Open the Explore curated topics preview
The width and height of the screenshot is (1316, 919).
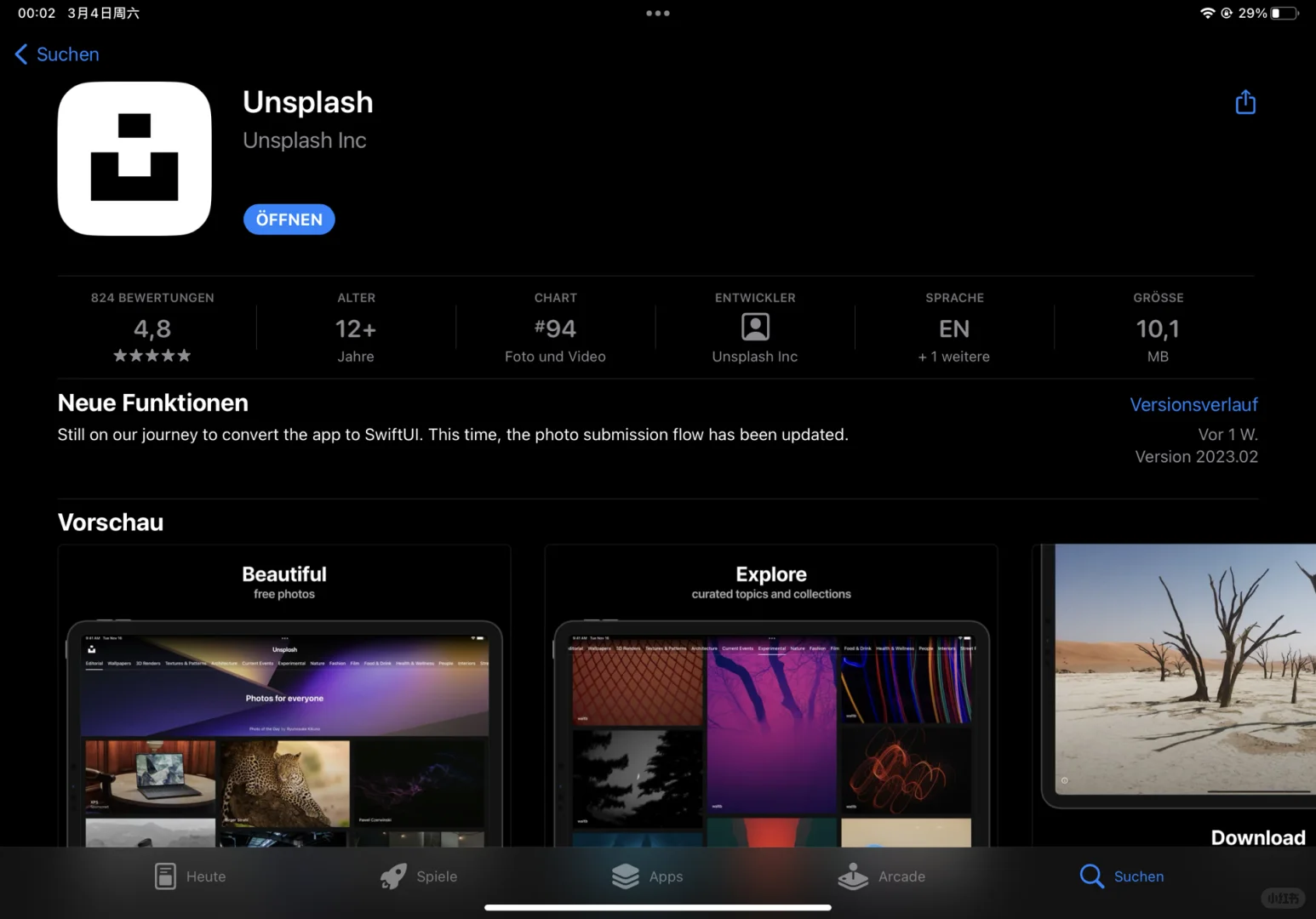click(771, 695)
